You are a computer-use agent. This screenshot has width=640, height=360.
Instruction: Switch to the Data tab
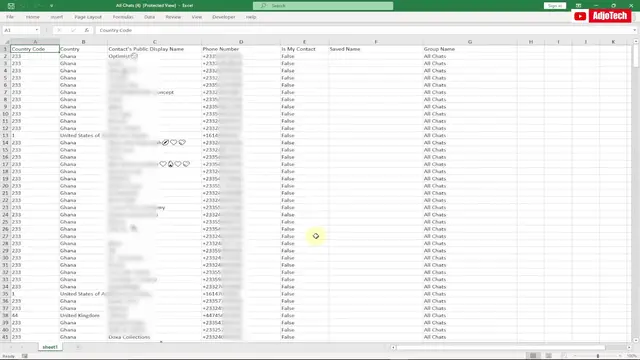coord(149,17)
